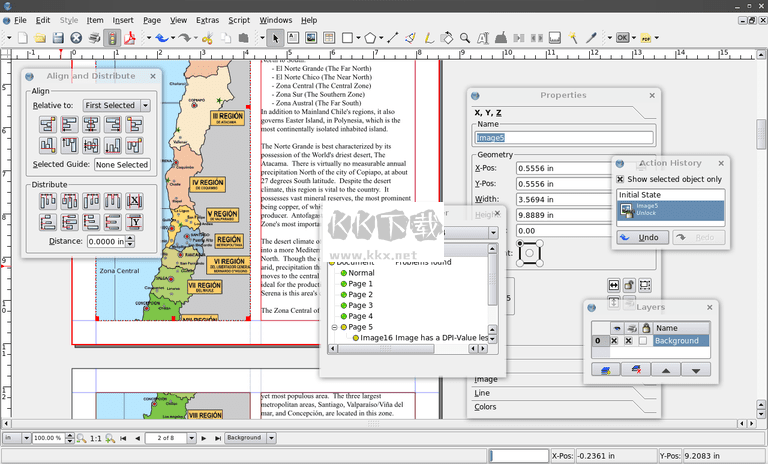768x464 pixels.
Task: Collapse the Page 5 tree node
Action: point(334,327)
